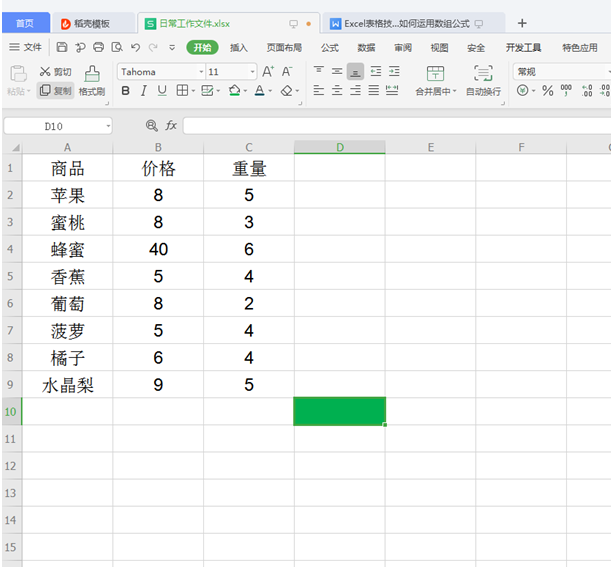Go to the 首页 home tab
This screenshot has height=567, width=611.
tap(26, 23)
